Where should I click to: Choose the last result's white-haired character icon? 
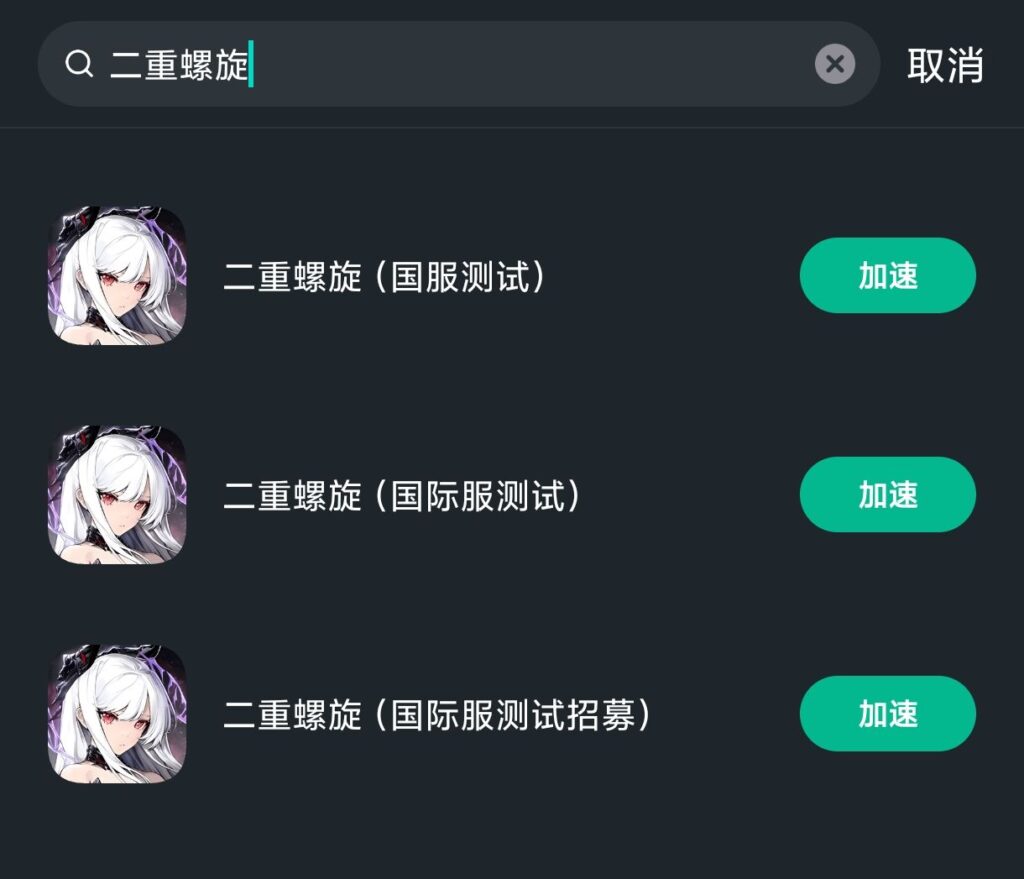(x=118, y=714)
